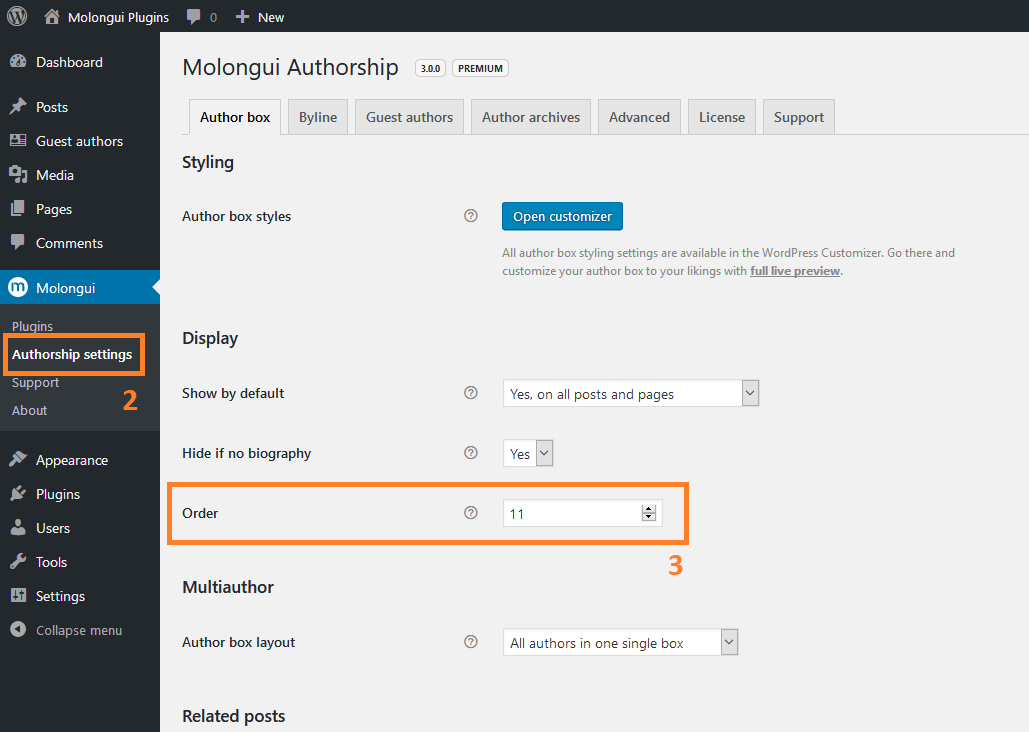Click the Users person icon
The height and width of the screenshot is (732, 1029).
18,528
